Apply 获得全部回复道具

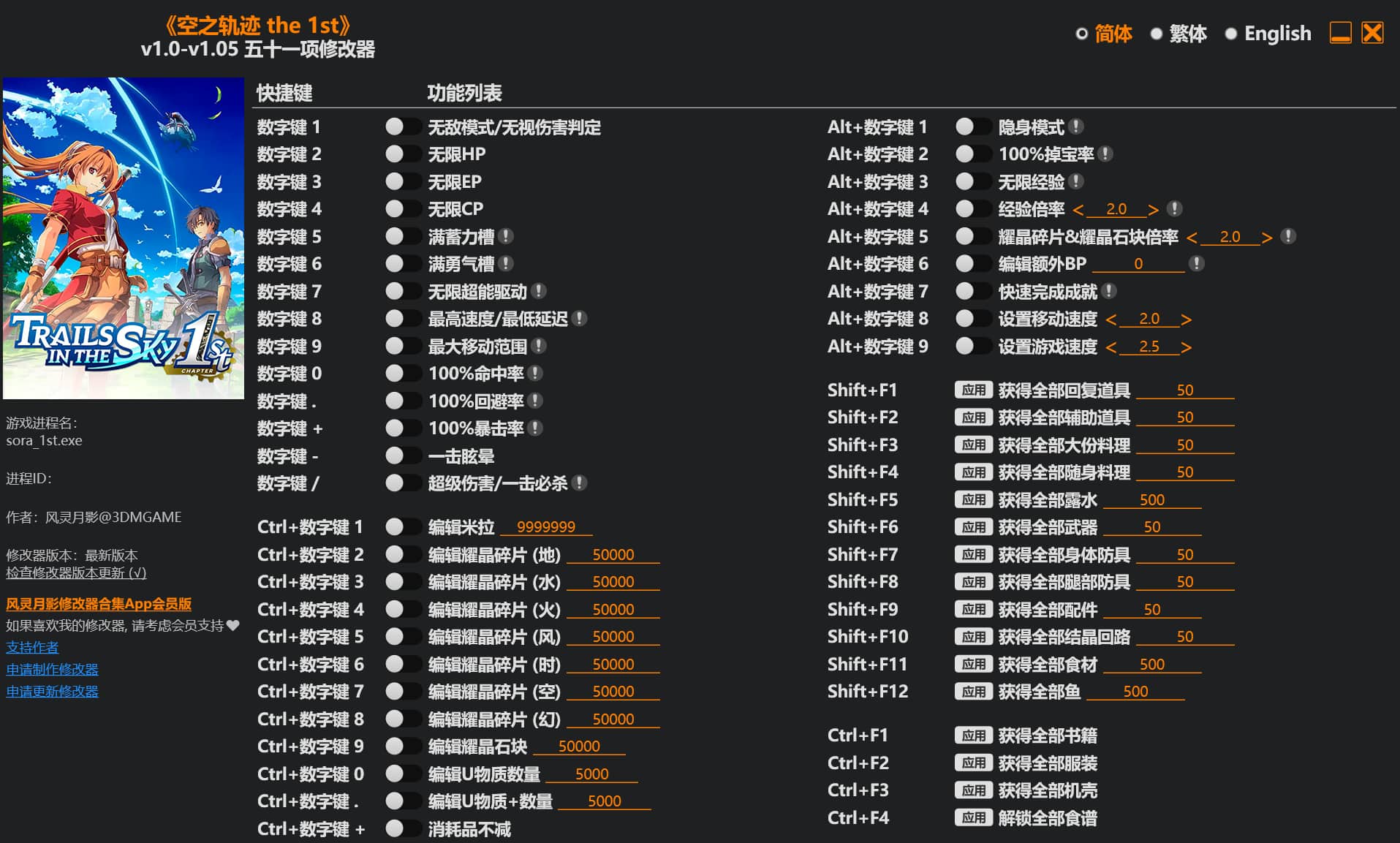pyautogui.click(x=973, y=390)
